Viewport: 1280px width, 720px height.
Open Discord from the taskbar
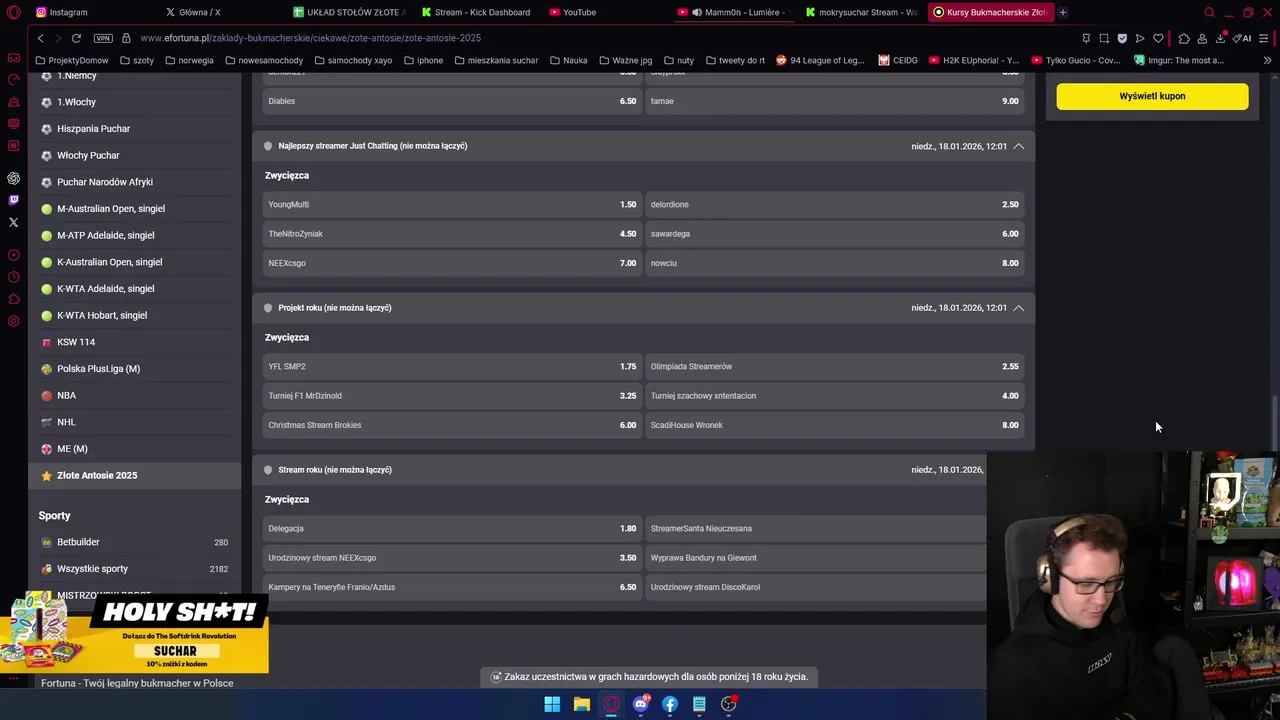click(640, 704)
